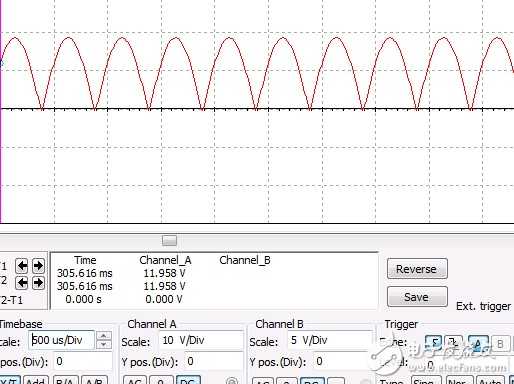The height and width of the screenshot is (384, 514).
Task: Grab the horizontal scrollbar thumb below graph
Action: (x=169, y=240)
